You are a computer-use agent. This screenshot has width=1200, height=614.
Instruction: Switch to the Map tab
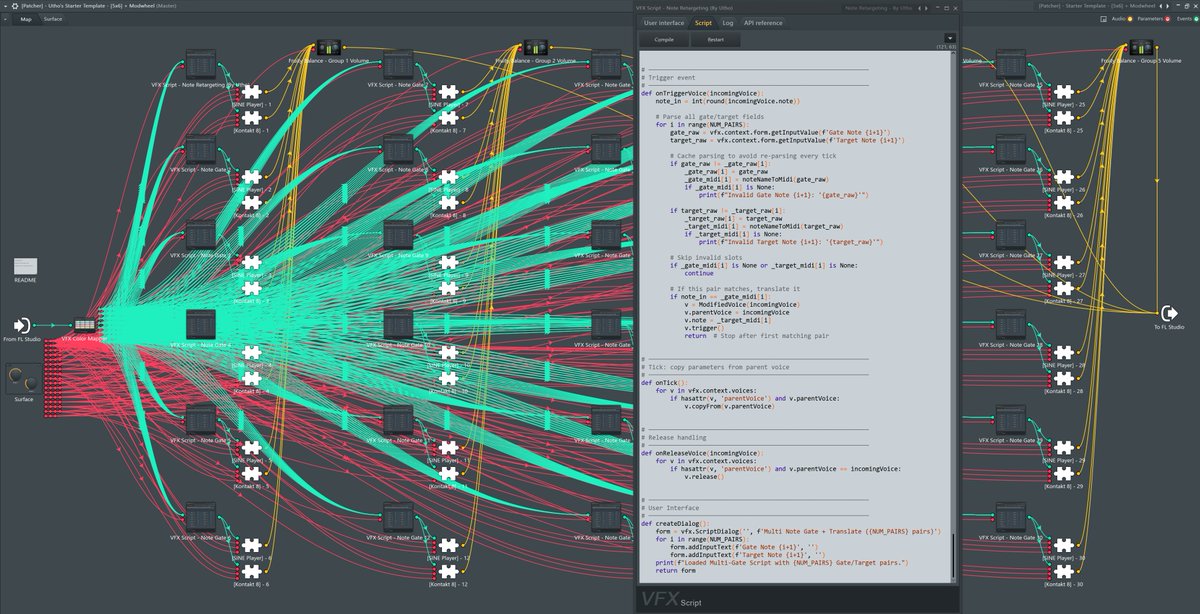pos(25,18)
